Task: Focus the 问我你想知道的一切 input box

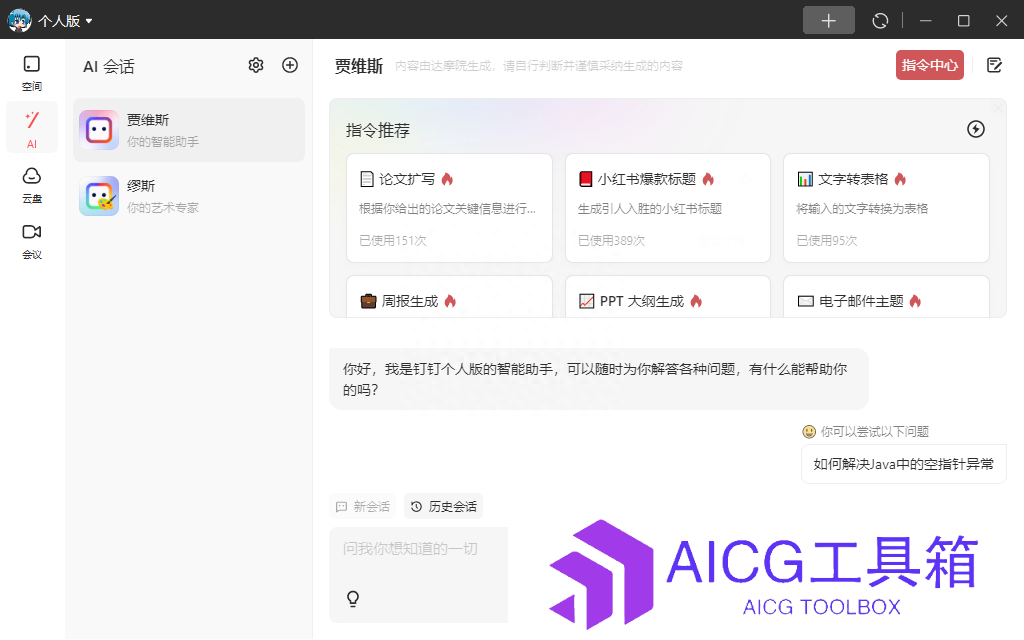Action: pyautogui.click(x=419, y=575)
